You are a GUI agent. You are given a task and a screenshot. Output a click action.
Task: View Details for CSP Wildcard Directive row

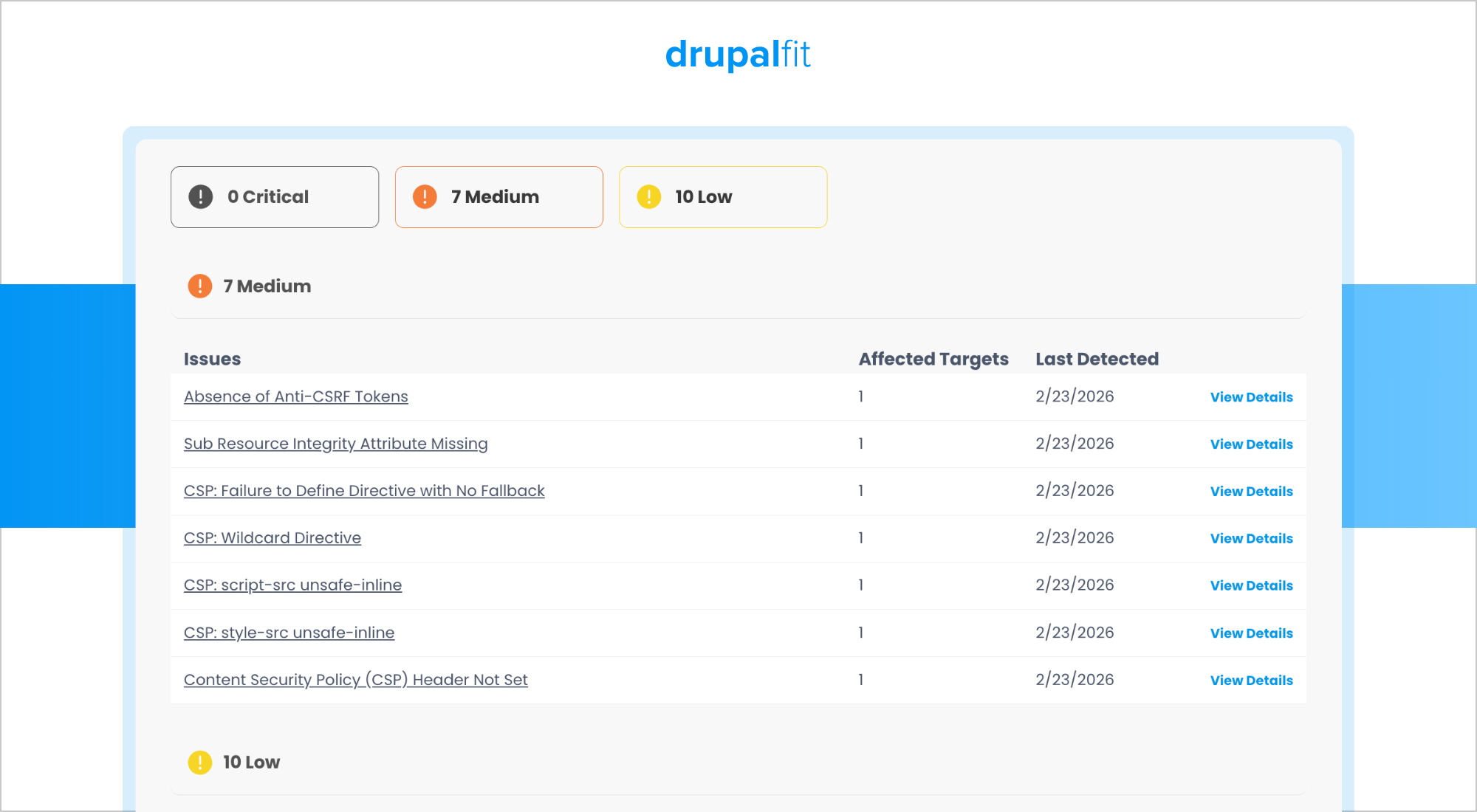pyautogui.click(x=1251, y=539)
